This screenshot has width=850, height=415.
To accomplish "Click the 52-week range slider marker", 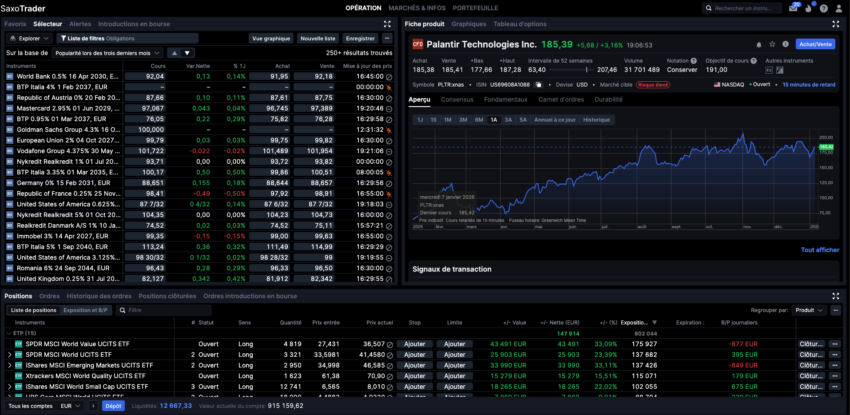I will click(x=585, y=70).
